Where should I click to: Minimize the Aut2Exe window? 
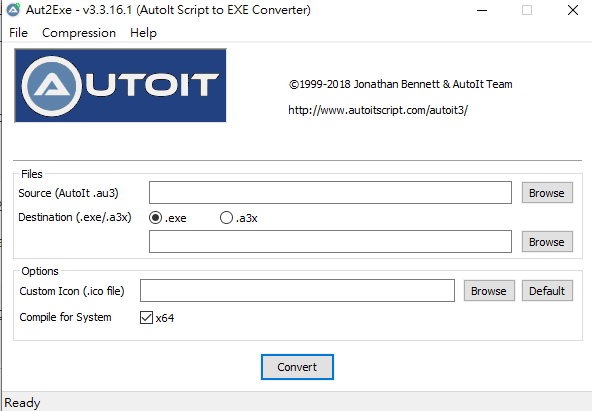[x=482, y=10]
